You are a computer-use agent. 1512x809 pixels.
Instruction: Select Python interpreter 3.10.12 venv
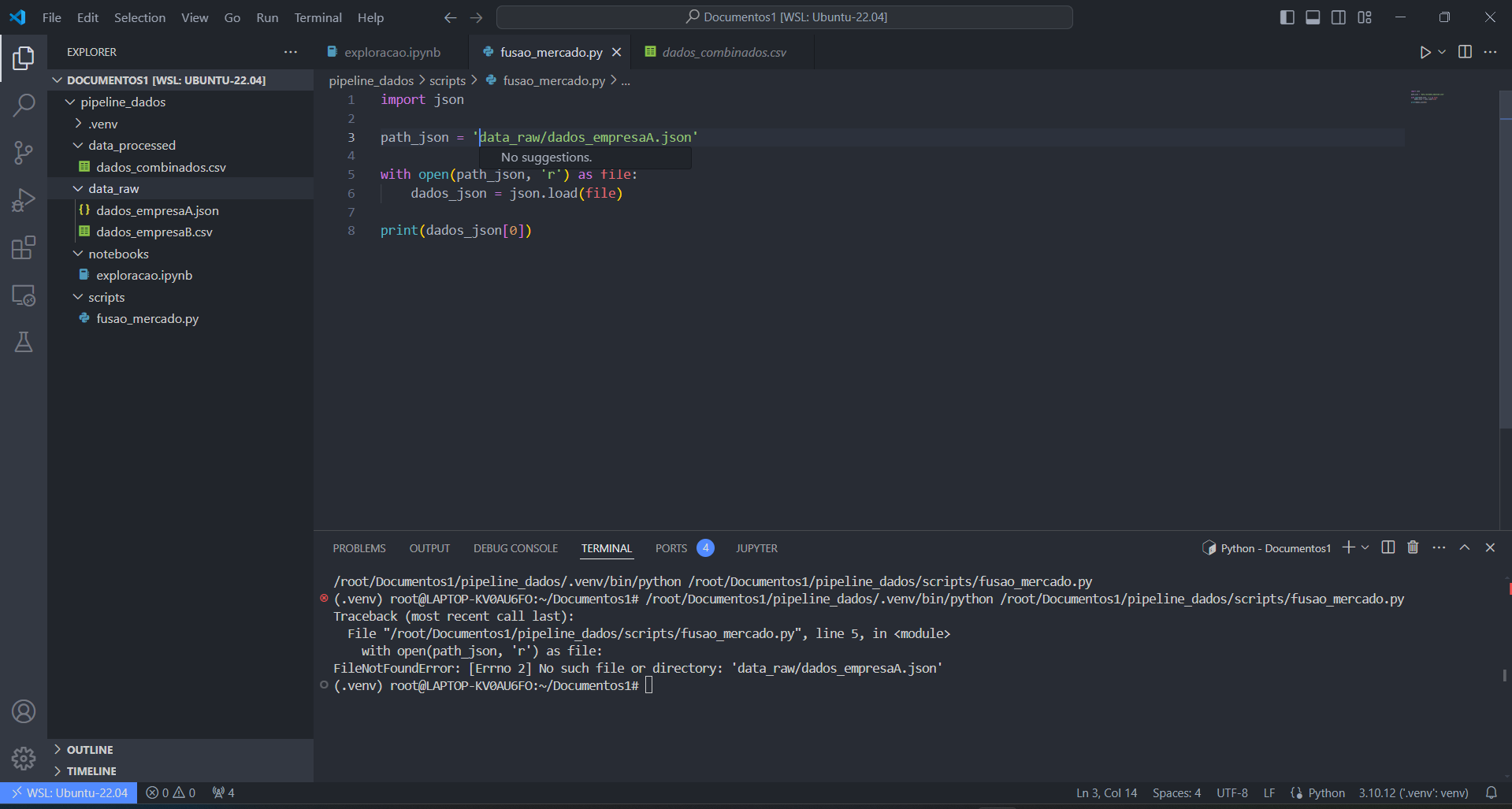(1414, 792)
